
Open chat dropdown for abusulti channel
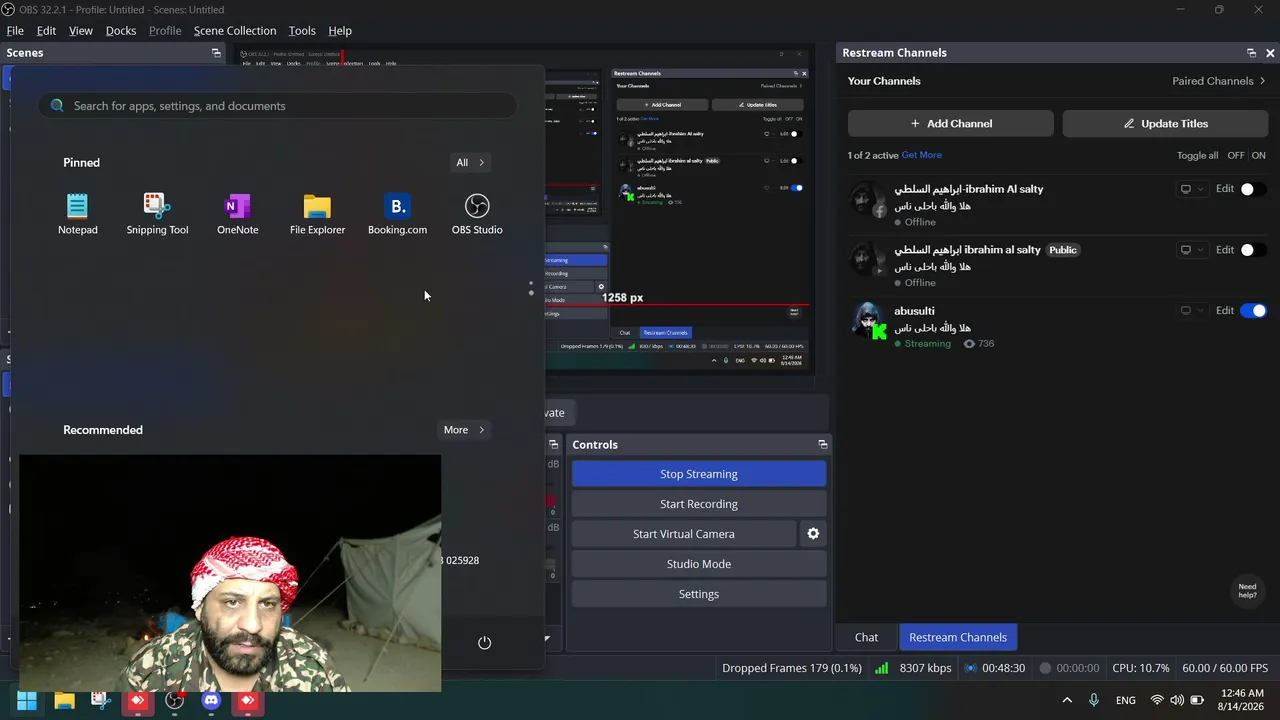1192,311
